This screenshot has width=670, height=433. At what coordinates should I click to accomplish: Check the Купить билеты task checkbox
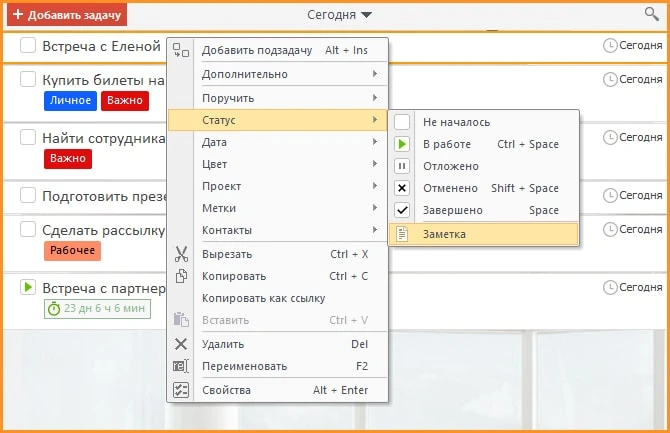[28, 80]
